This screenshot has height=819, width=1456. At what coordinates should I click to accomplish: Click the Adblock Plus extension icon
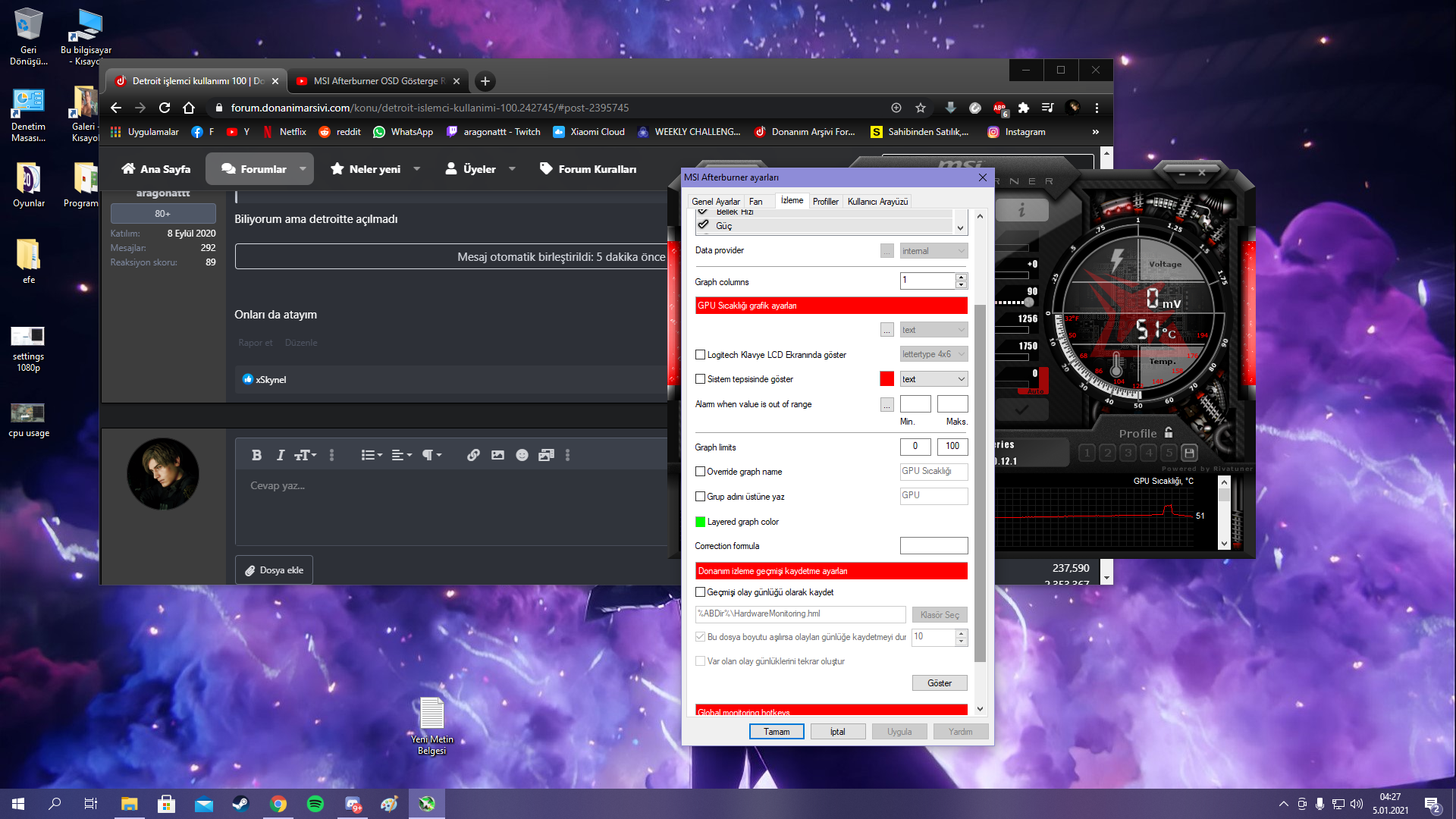coord(999,108)
